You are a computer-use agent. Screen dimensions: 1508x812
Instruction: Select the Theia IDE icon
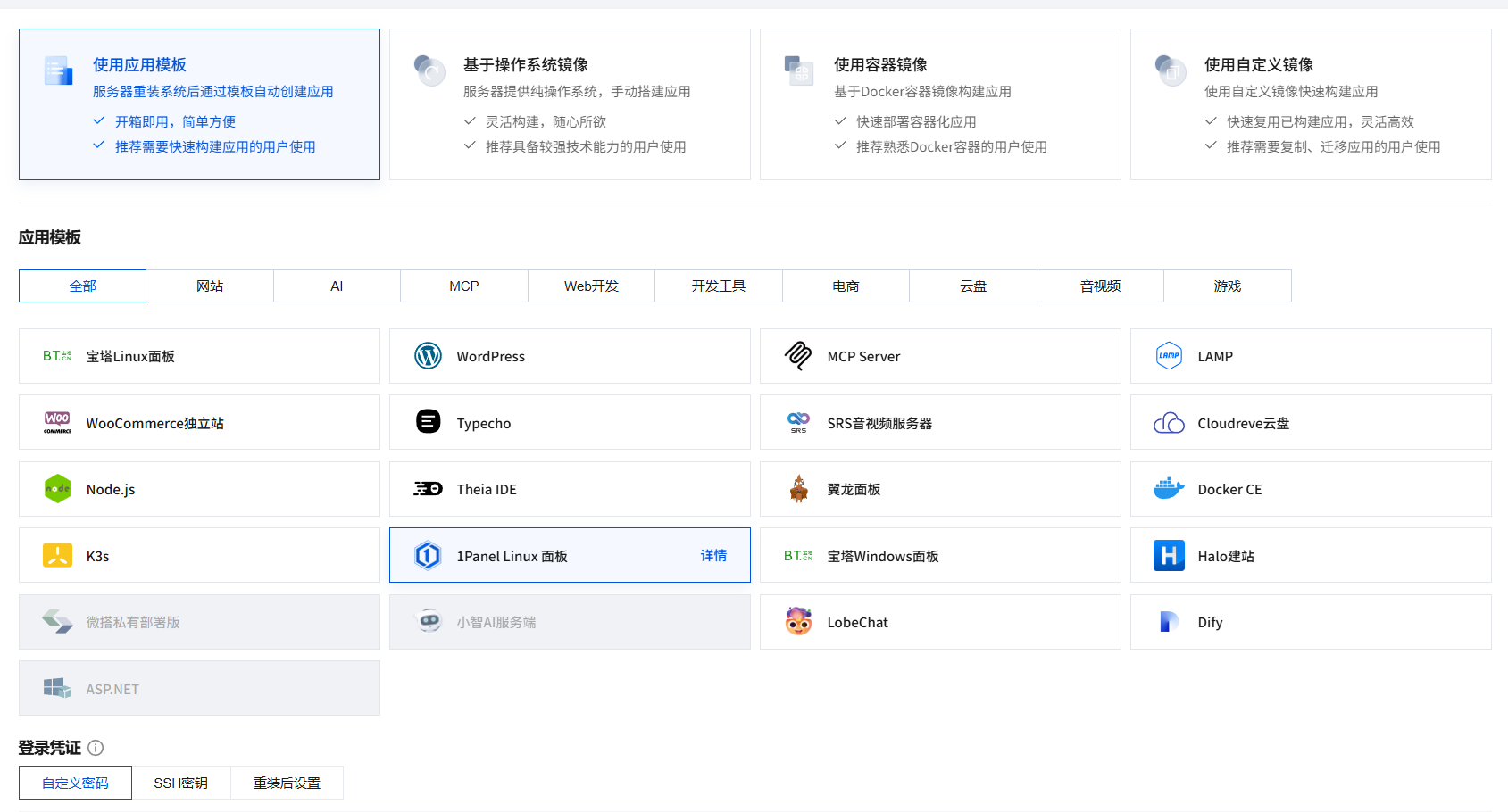click(428, 489)
